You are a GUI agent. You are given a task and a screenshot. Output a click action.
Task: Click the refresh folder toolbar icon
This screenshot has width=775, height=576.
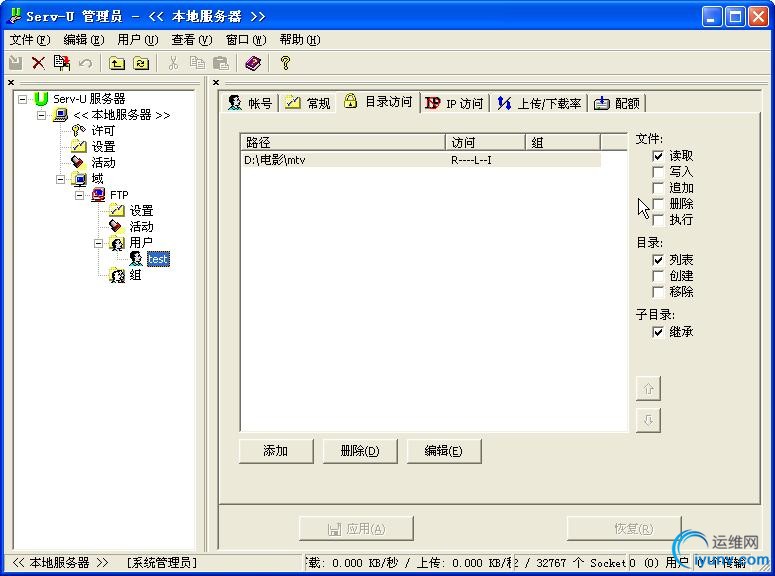pos(141,63)
